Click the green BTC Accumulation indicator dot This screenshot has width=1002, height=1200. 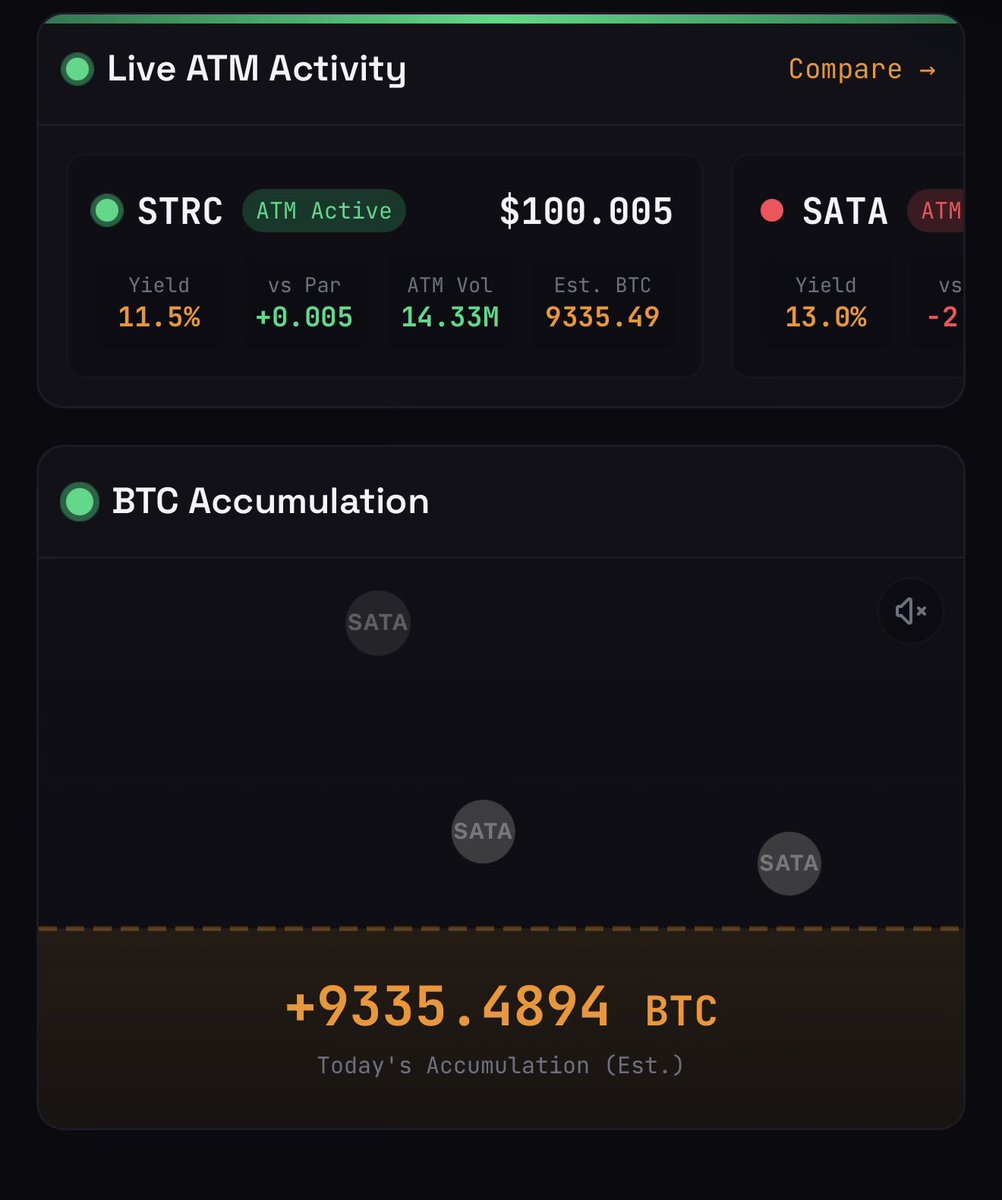coord(79,501)
